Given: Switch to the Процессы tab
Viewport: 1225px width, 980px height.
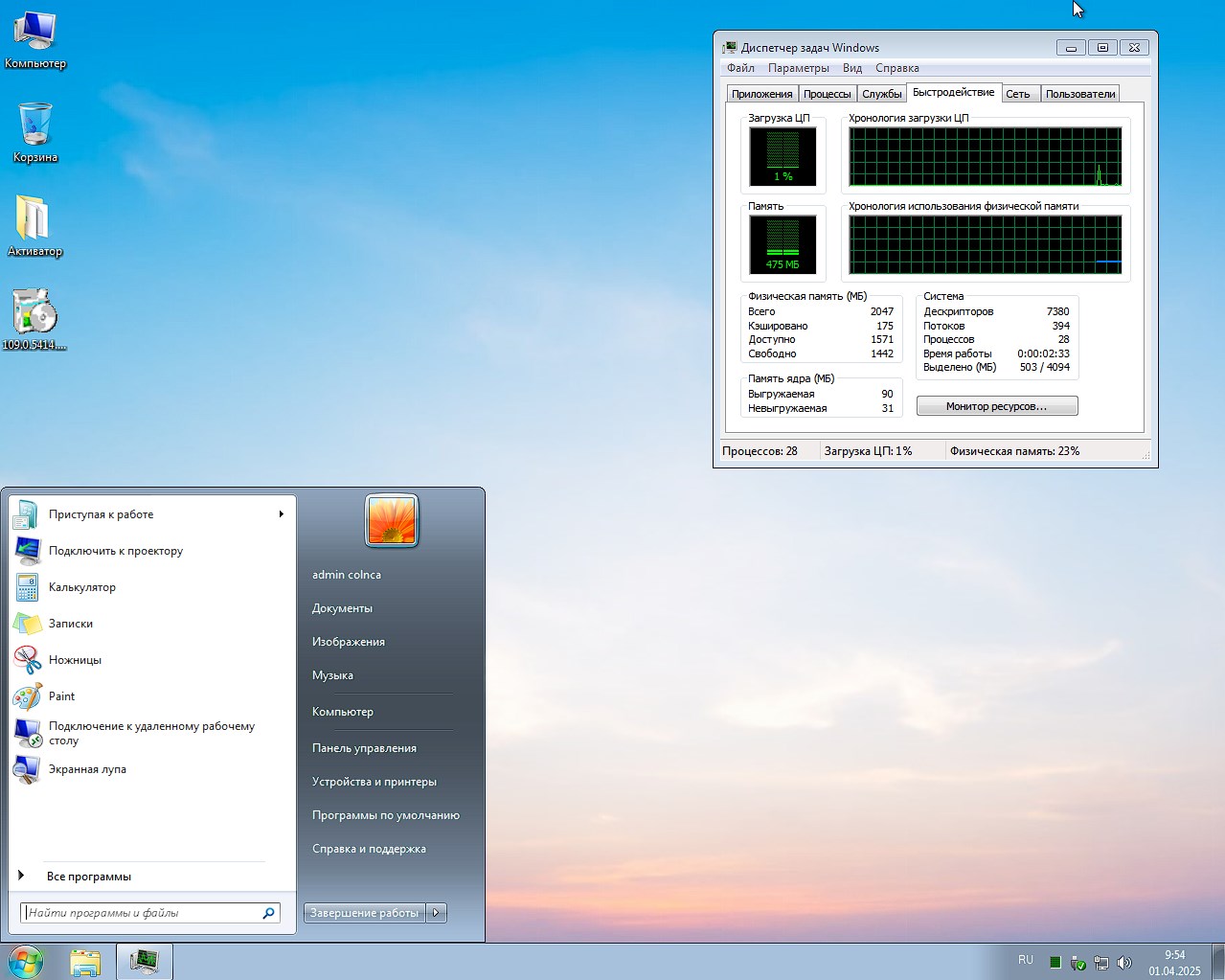Looking at the screenshot, I should 827,94.
